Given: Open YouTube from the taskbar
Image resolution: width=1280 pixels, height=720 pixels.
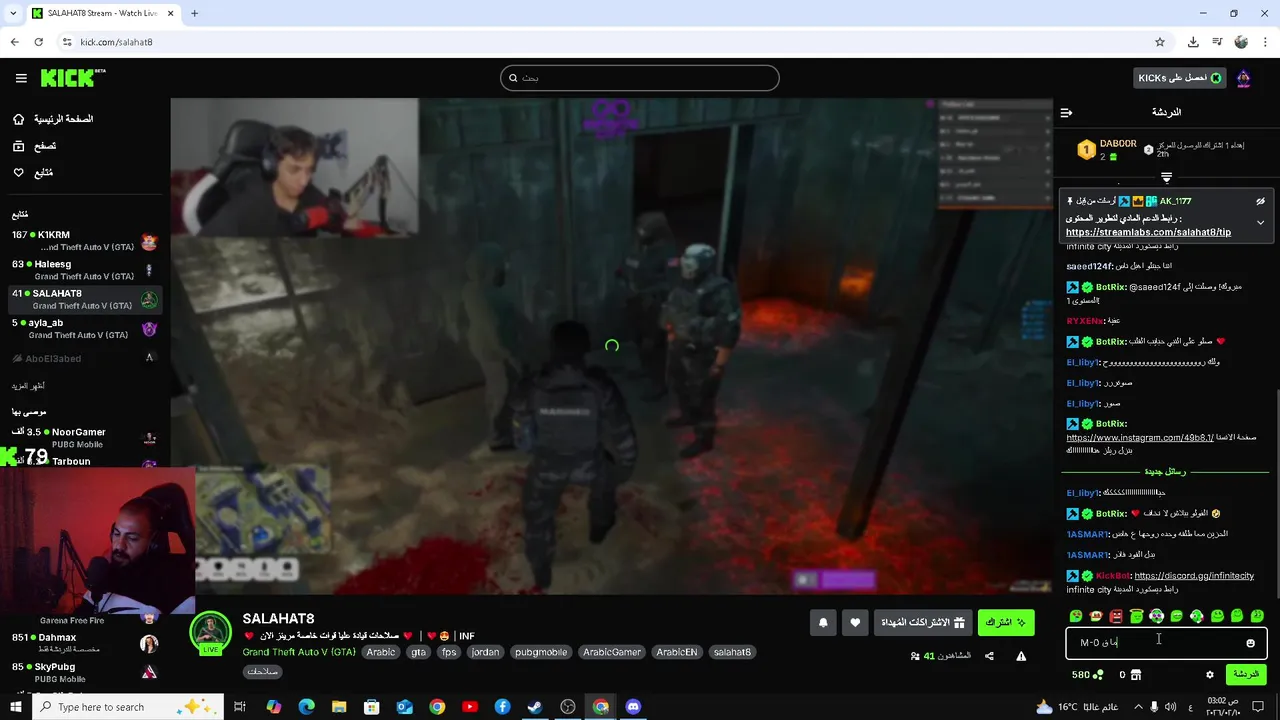Looking at the screenshot, I should tap(470, 707).
